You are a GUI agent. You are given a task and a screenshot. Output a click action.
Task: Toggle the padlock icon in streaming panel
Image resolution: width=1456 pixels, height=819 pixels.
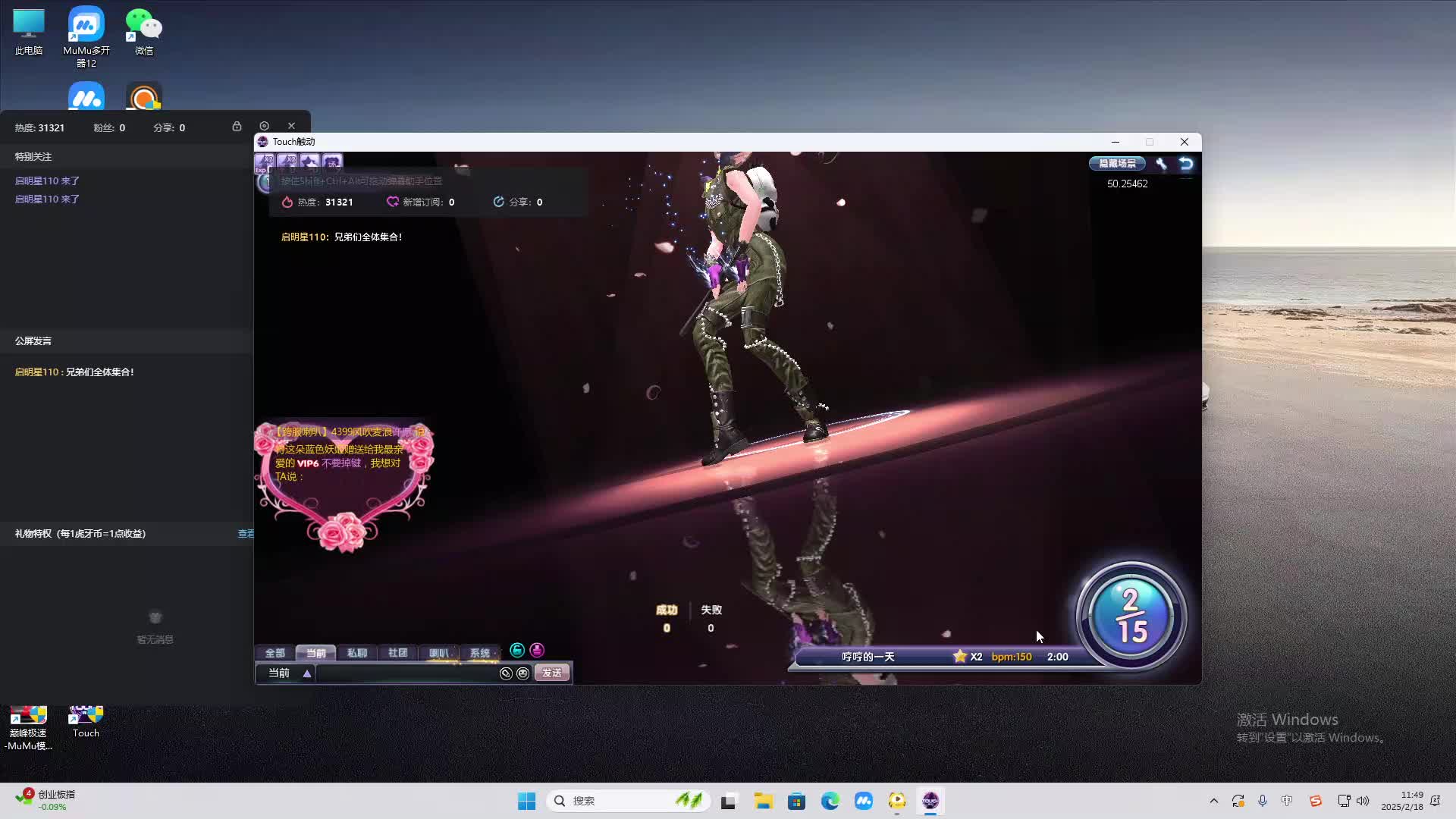point(237,126)
